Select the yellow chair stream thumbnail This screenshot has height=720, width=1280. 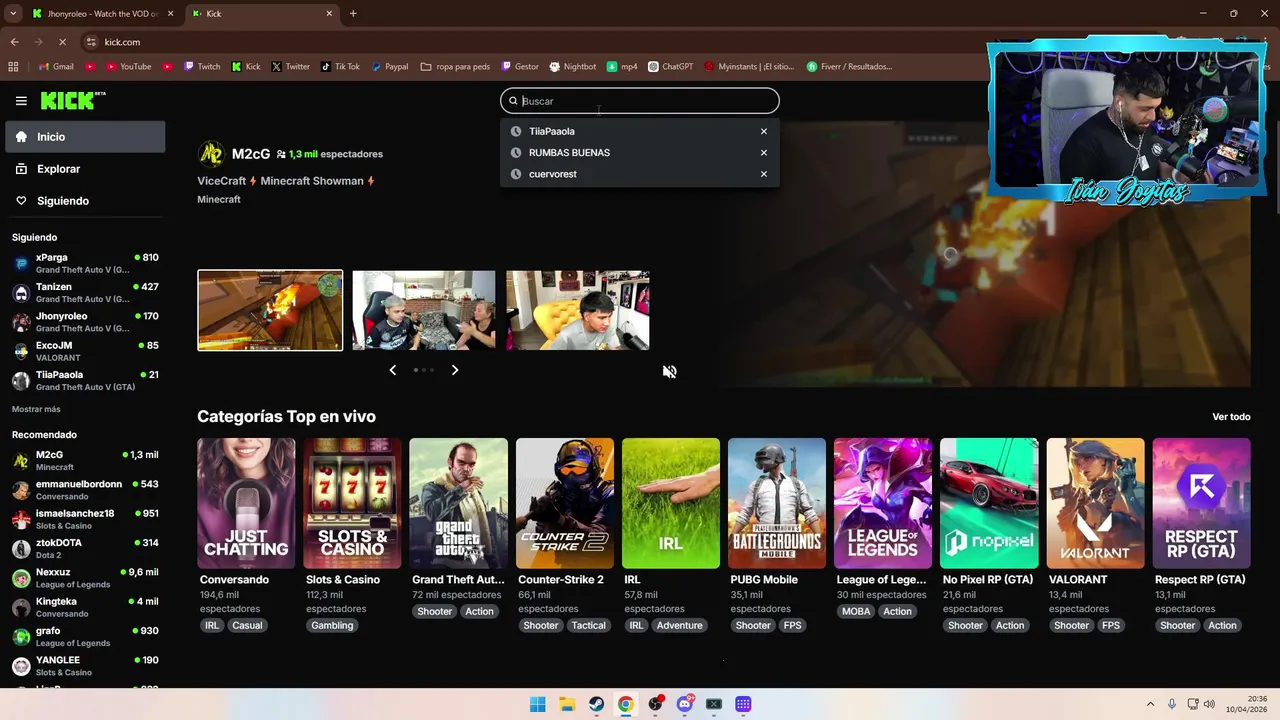point(578,310)
